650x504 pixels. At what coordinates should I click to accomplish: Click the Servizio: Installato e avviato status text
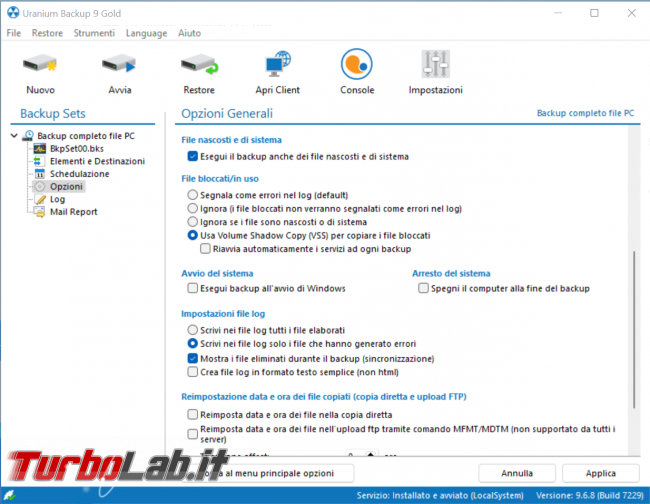[x=440, y=495]
